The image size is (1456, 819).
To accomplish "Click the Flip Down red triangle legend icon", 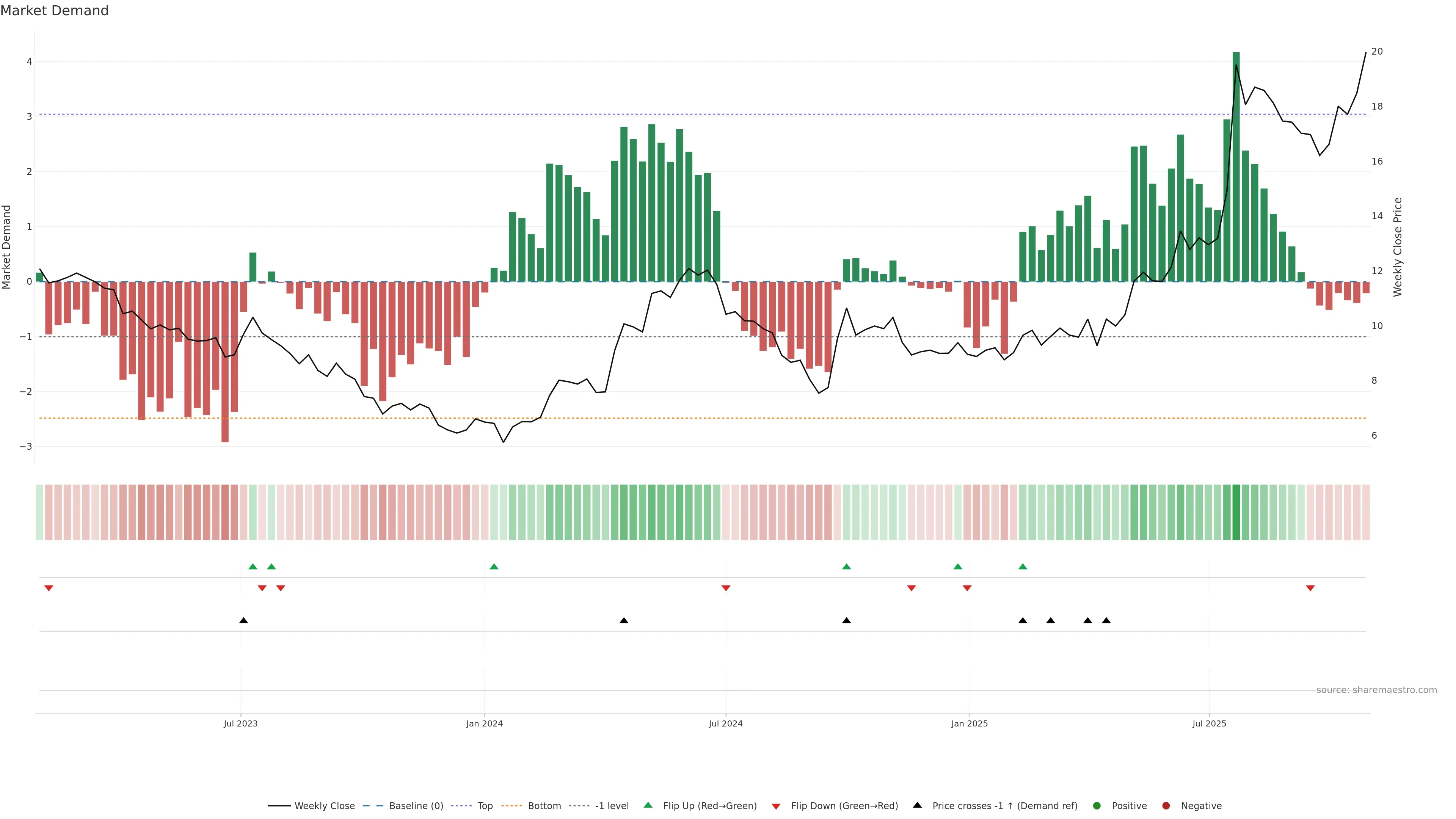I will (776, 806).
